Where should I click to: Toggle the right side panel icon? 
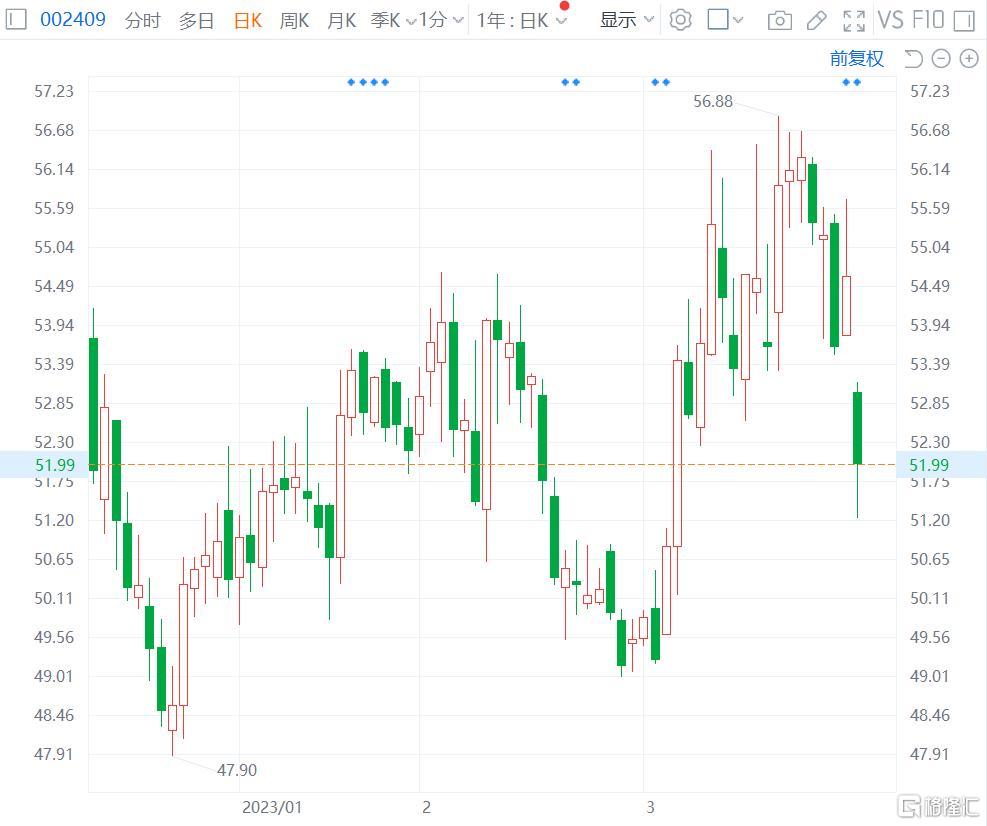pyautogui.click(x=964, y=21)
